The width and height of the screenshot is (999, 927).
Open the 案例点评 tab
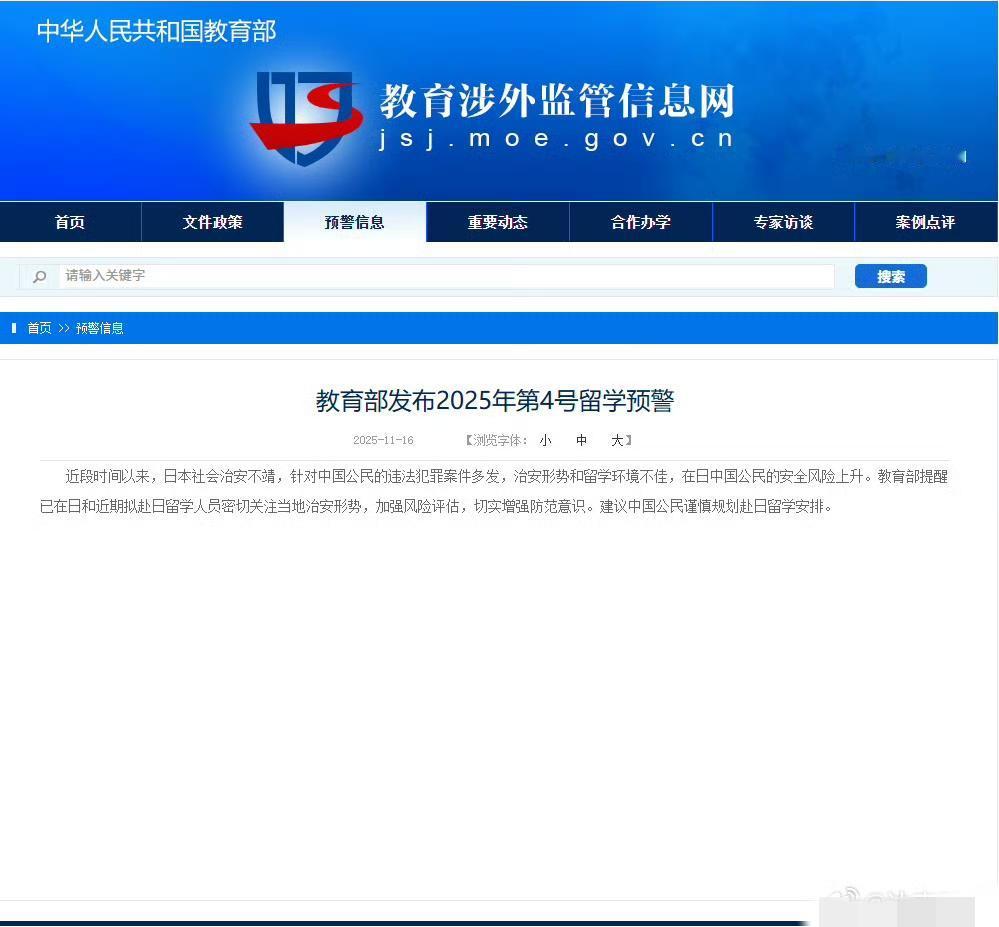926,222
